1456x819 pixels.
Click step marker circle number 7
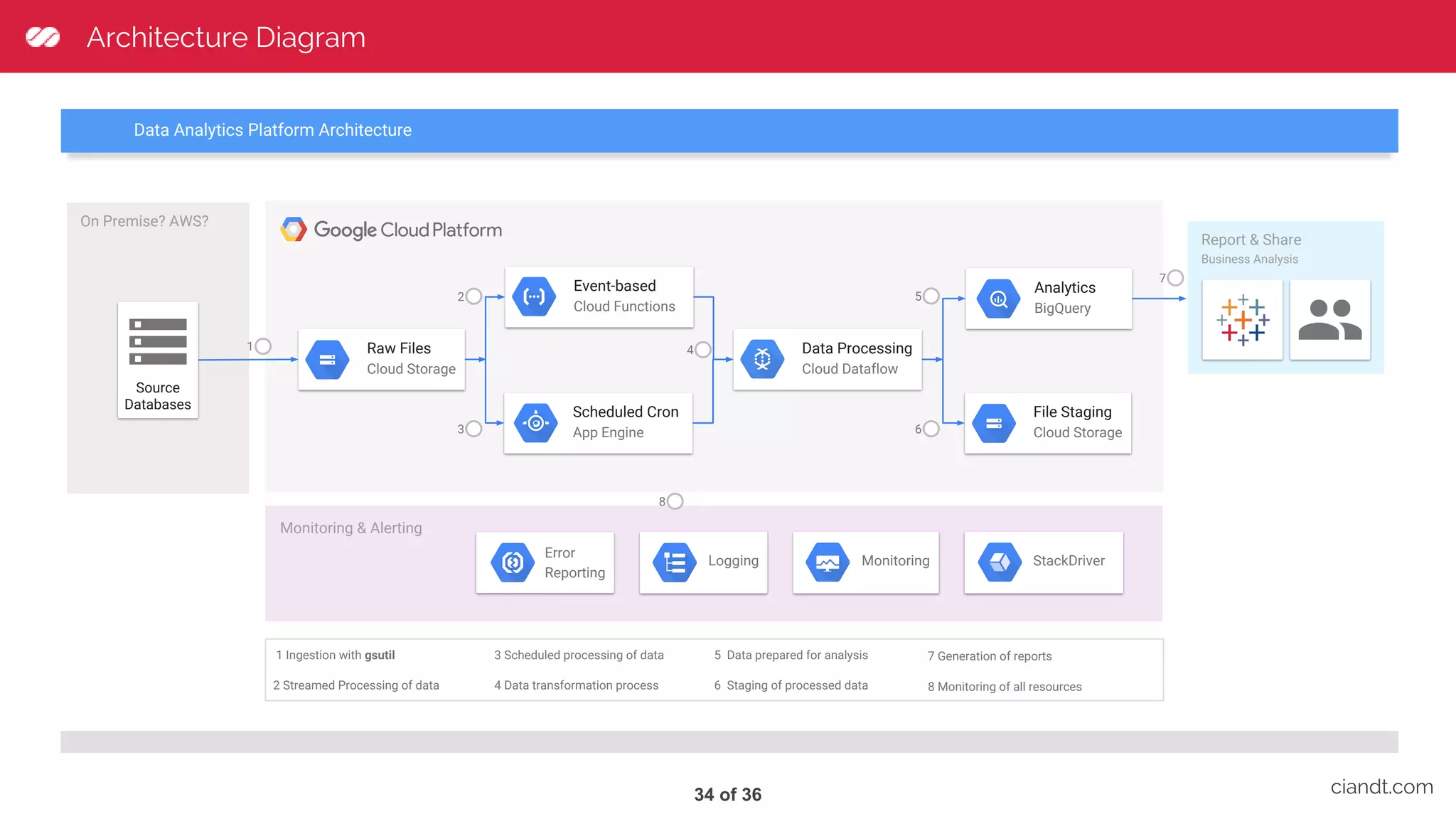click(x=1175, y=278)
